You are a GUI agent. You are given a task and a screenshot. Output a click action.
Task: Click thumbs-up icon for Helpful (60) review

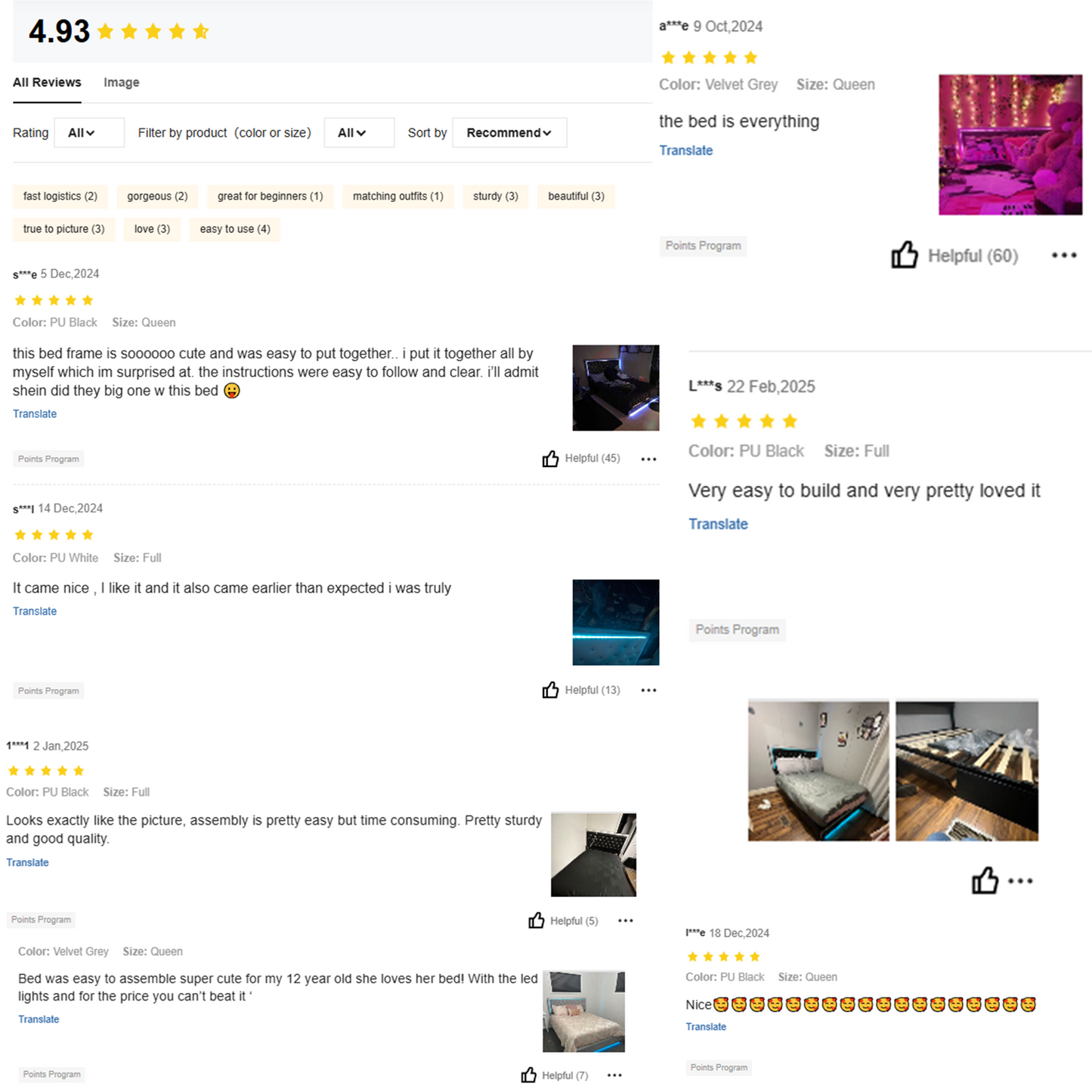tap(904, 255)
